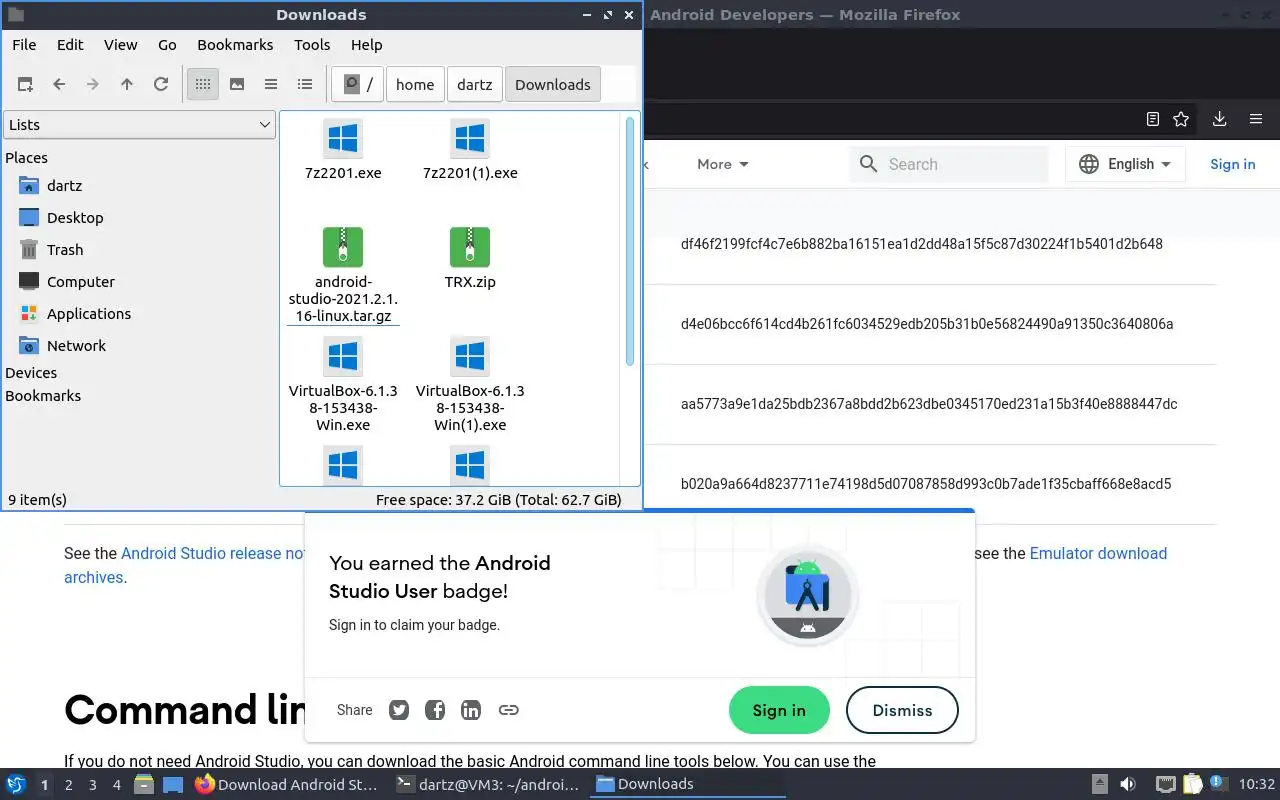Open English language selector dropdown
Image resolution: width=1280 pixels, height=800 pixels.
pyautogui.click(x=1125, y=164)
